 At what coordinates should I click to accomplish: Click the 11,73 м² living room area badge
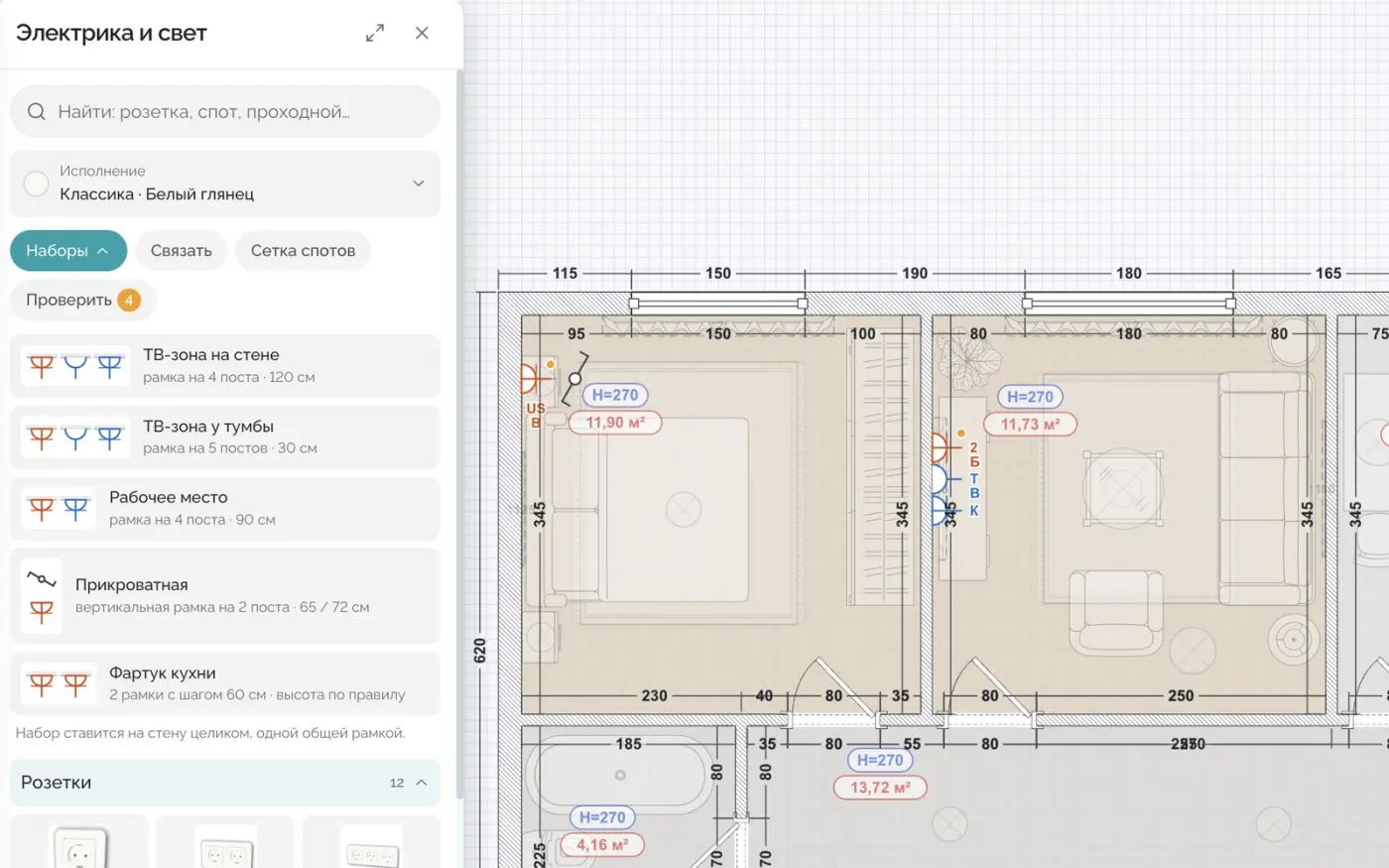pyautogui.click(x=1031, y=425)
